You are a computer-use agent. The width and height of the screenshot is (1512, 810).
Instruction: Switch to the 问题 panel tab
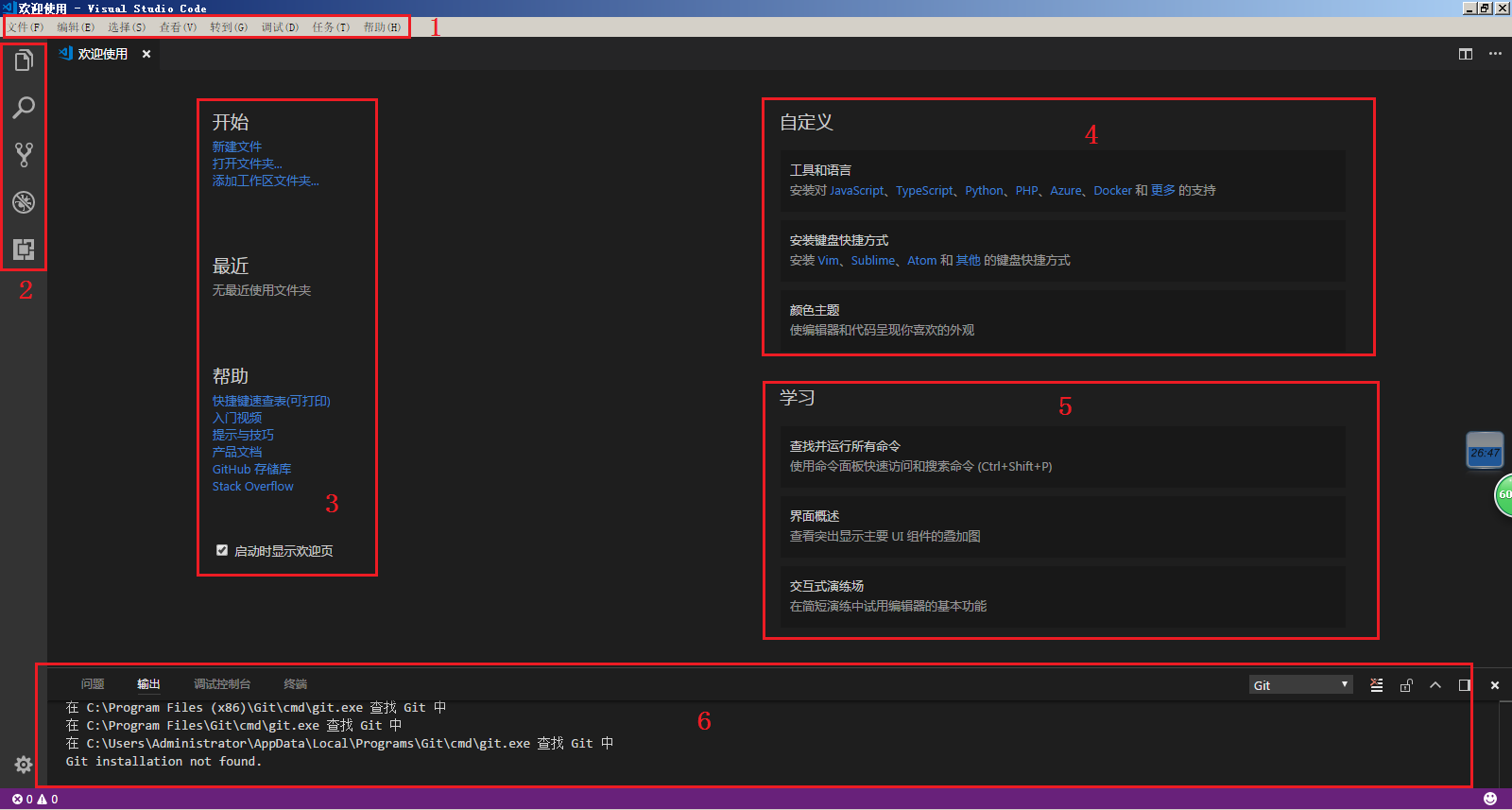(x=93, y=684)
